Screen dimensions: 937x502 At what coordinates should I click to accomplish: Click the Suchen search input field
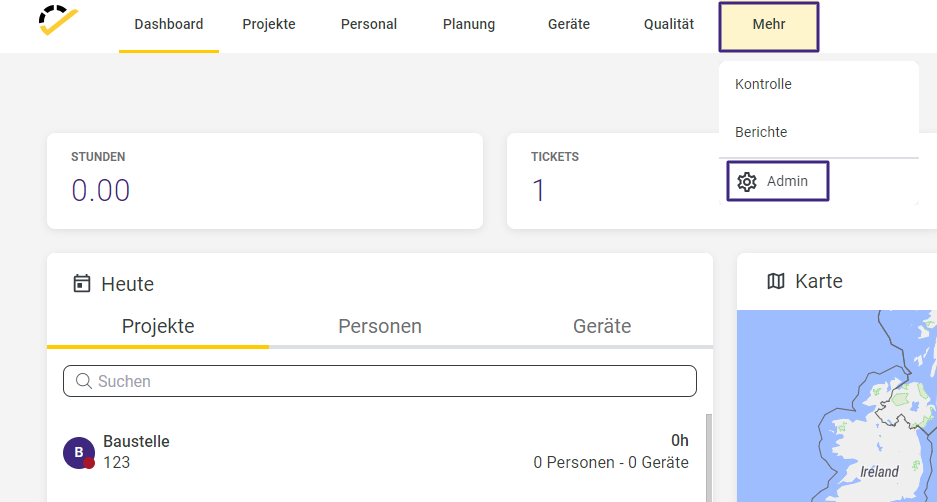pyautogui.click(x=379, y=381)
